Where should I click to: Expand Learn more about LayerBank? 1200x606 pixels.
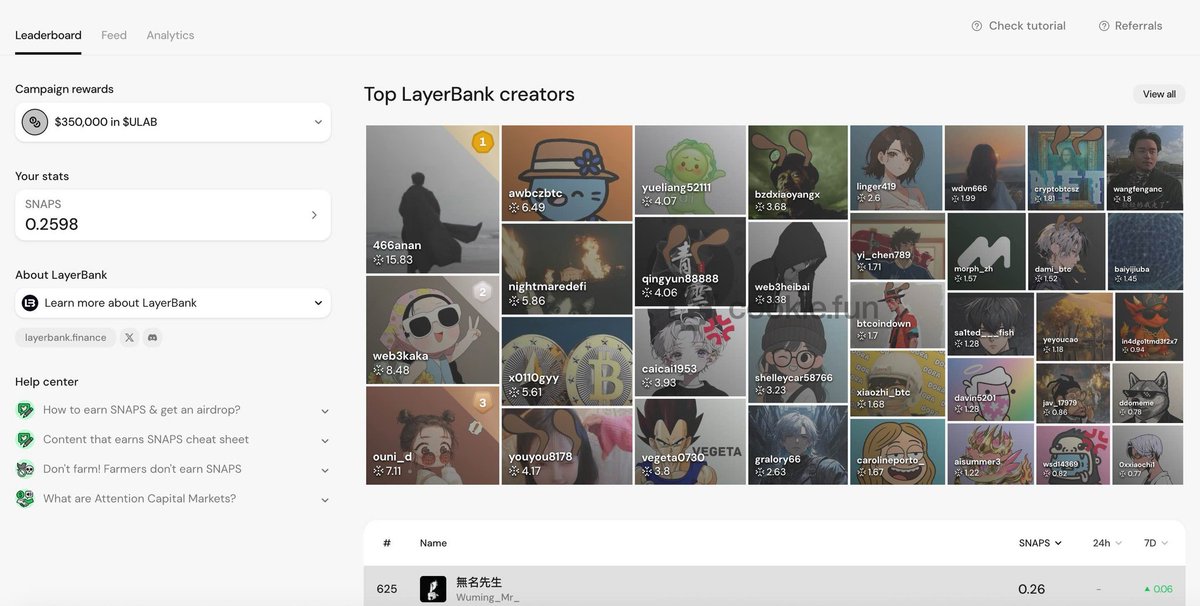point(173,303)
